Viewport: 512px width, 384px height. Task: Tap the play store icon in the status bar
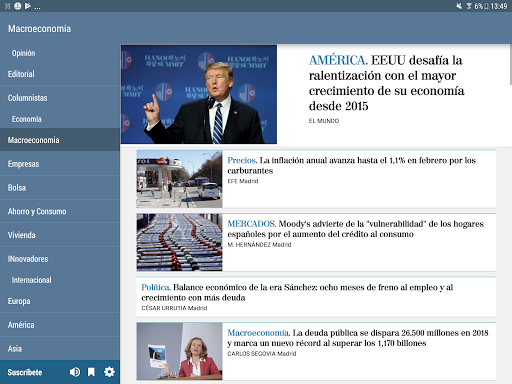click(28, 6)
